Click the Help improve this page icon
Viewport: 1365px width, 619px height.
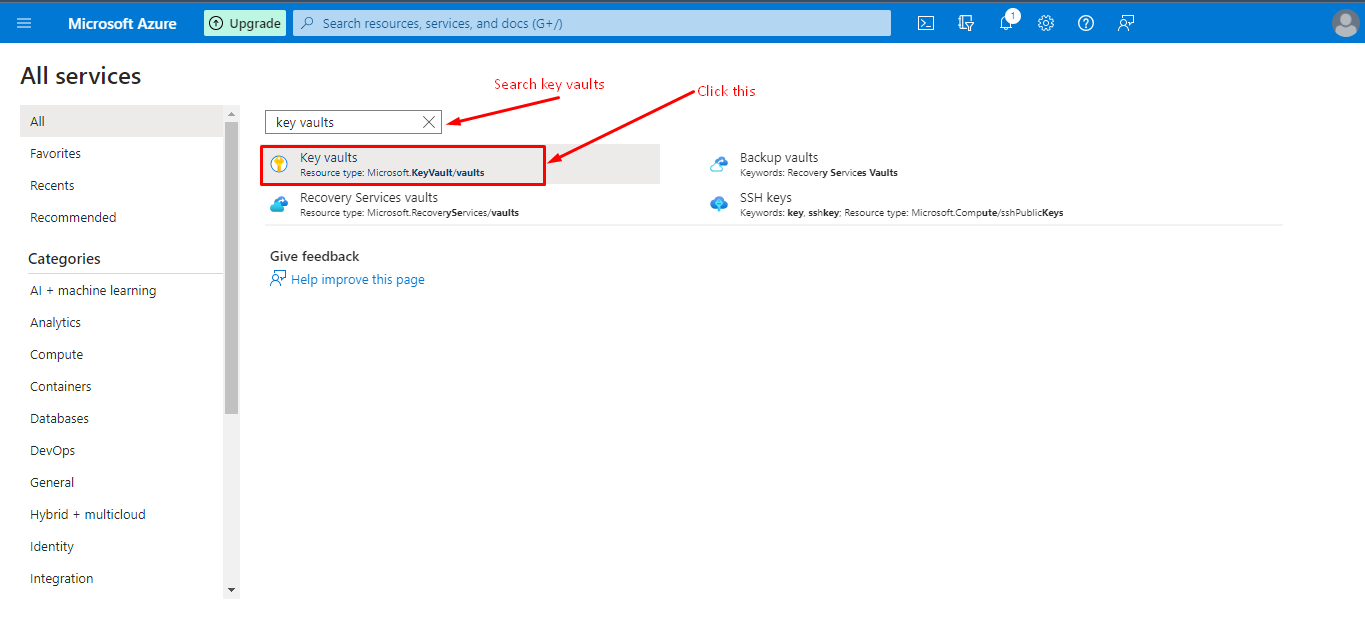tap(278, 279)
